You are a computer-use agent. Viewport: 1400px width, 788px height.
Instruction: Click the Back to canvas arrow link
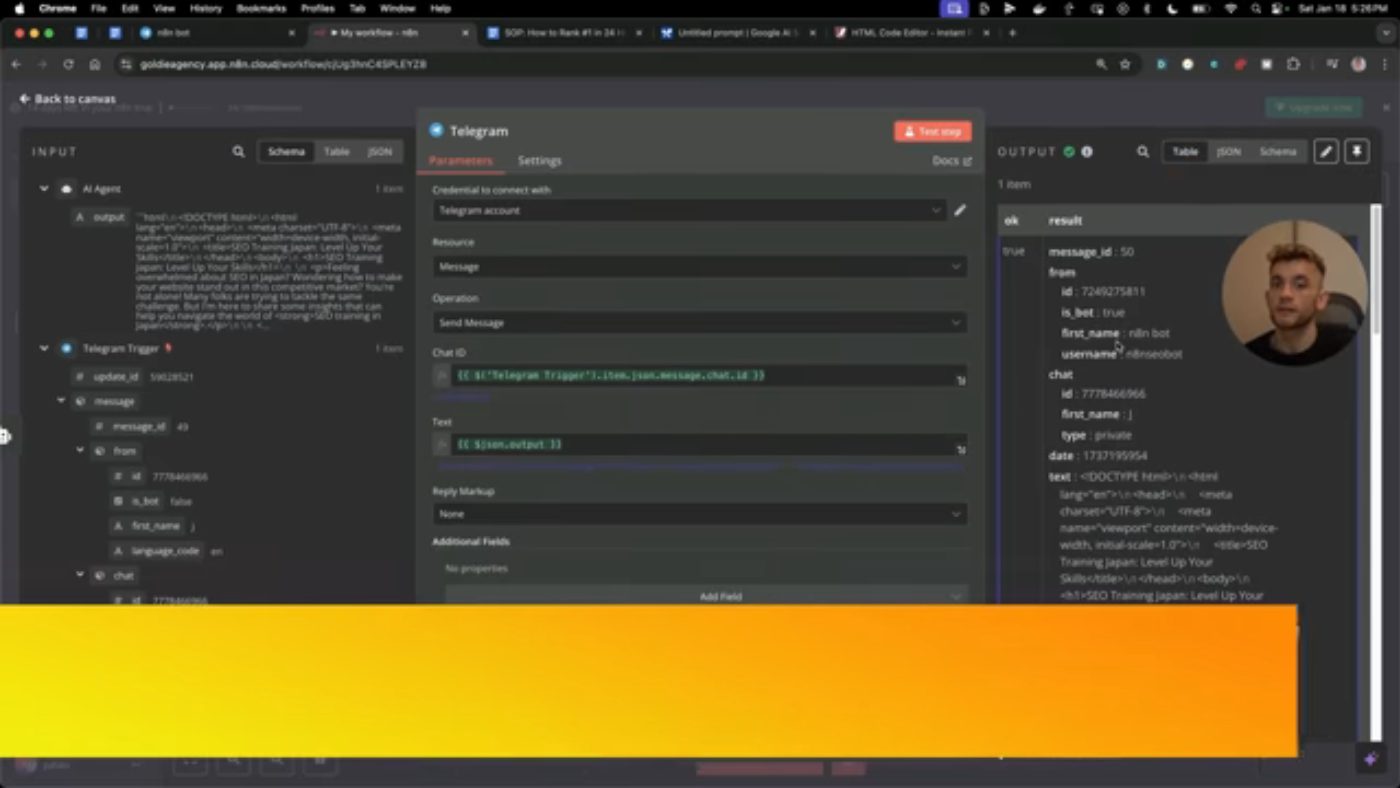pos(67,99)
